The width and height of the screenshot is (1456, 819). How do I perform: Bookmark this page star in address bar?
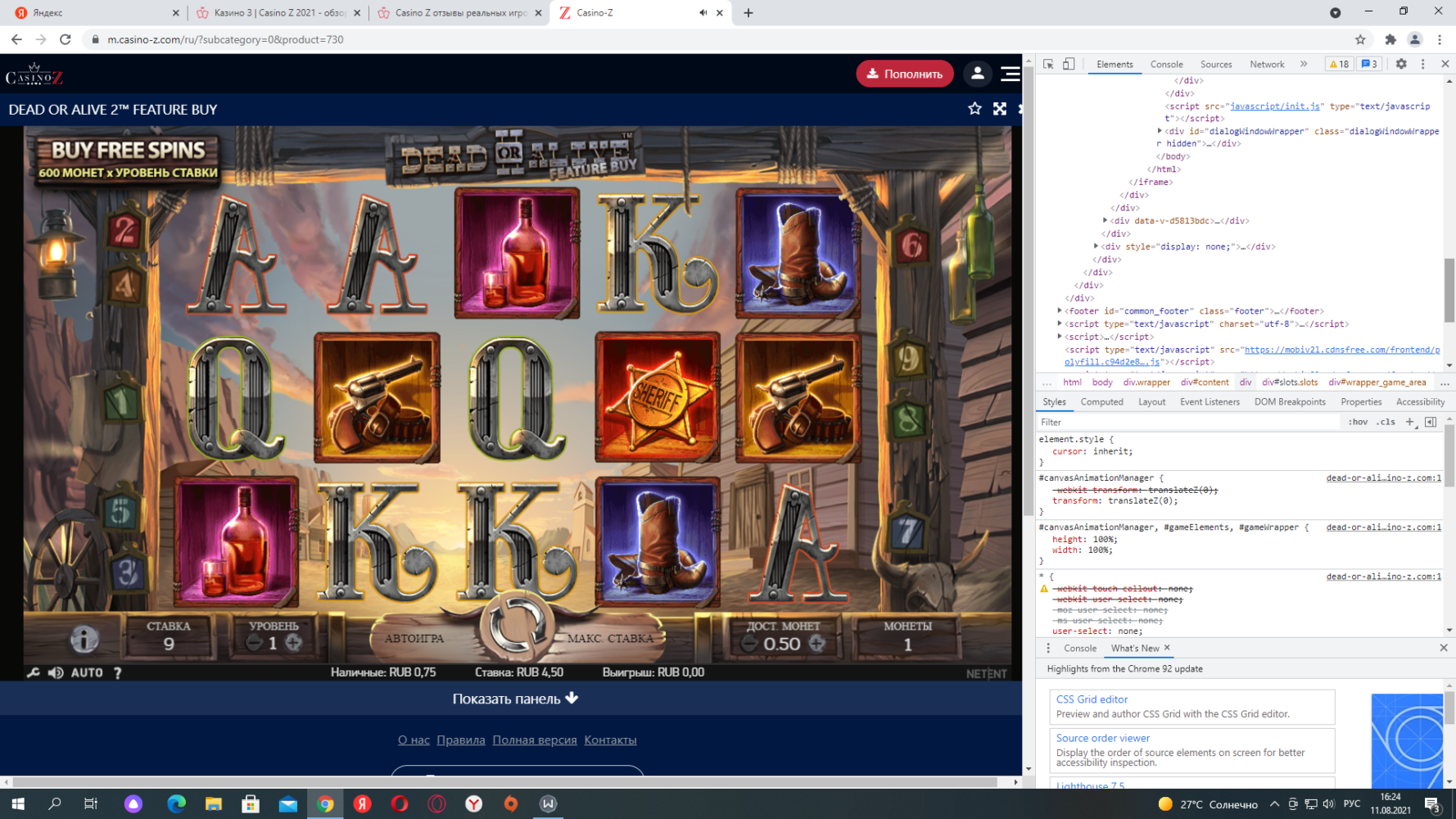click(x=1360, y=39)
